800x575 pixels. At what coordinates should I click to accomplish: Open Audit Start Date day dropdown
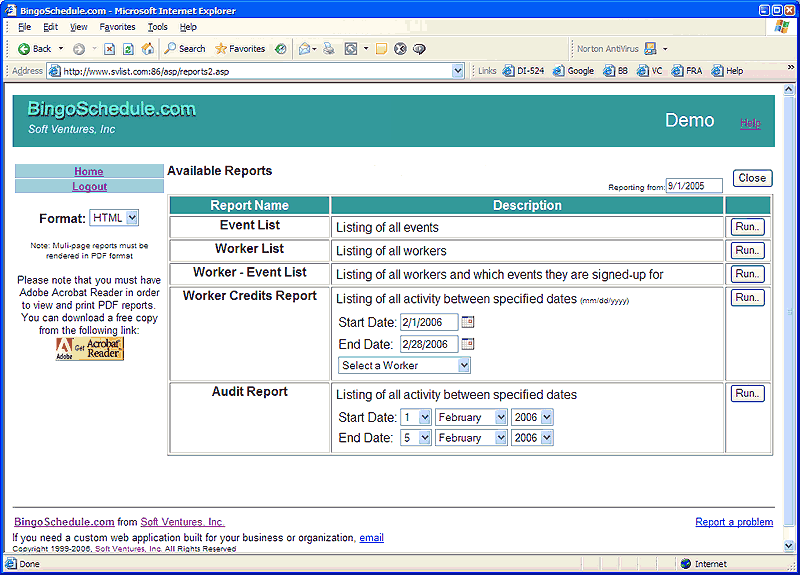click(416, 417)
